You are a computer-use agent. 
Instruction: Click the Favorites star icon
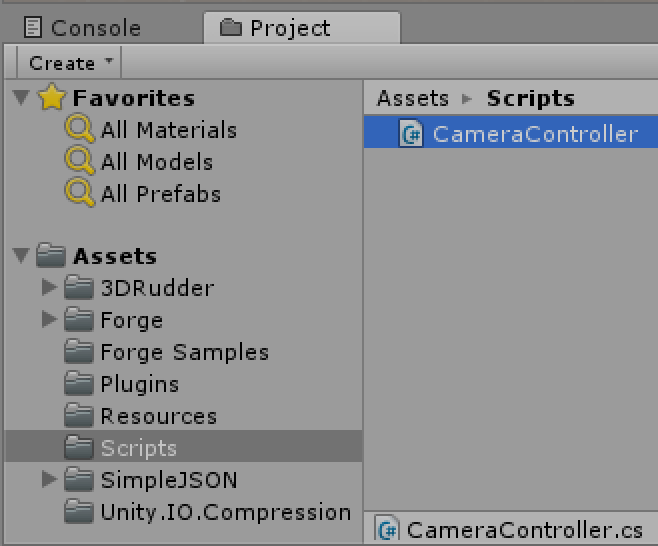[x=51, y=98]
